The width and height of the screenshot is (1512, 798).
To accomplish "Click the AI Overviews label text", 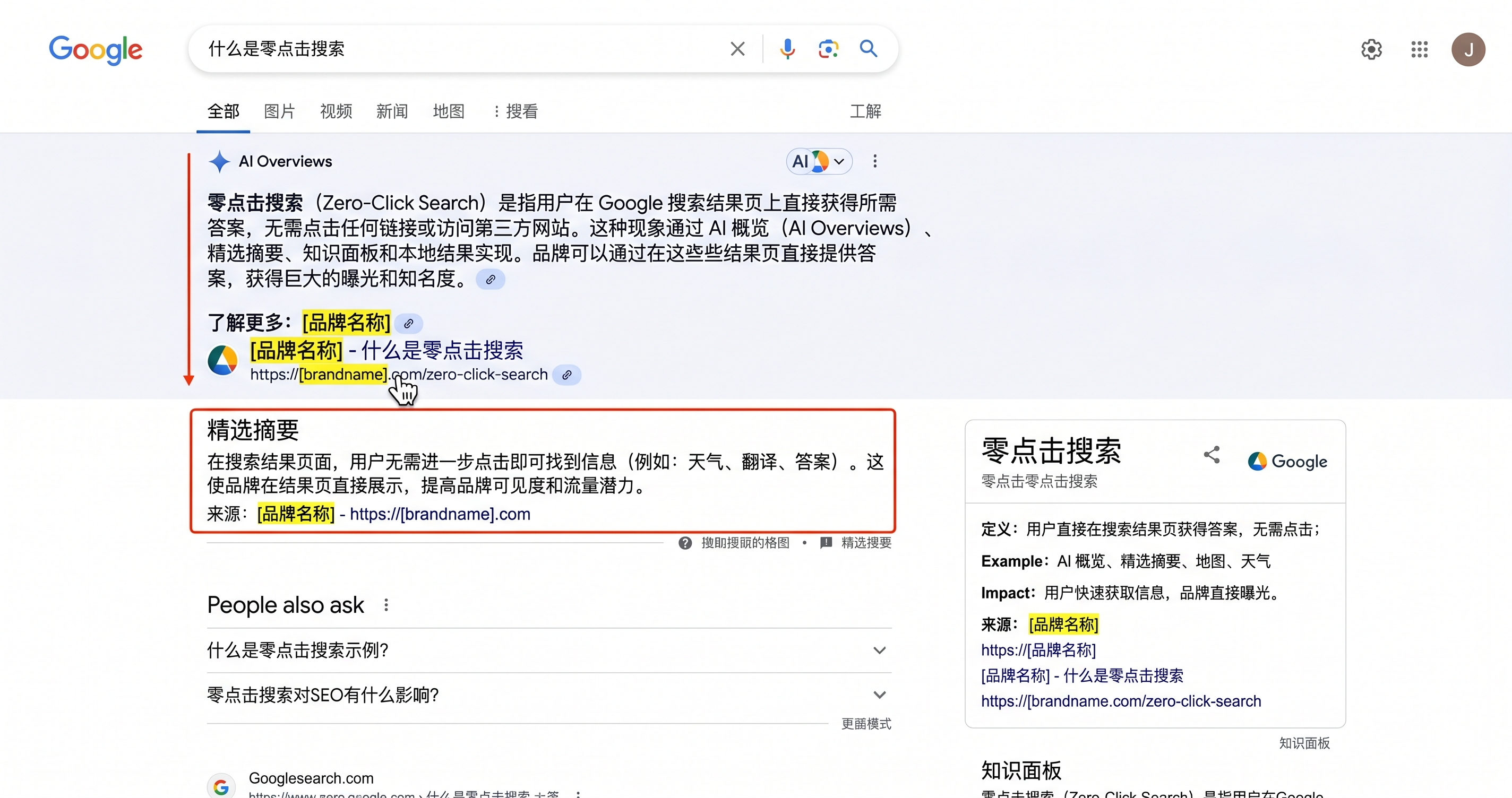I will 285,161.
